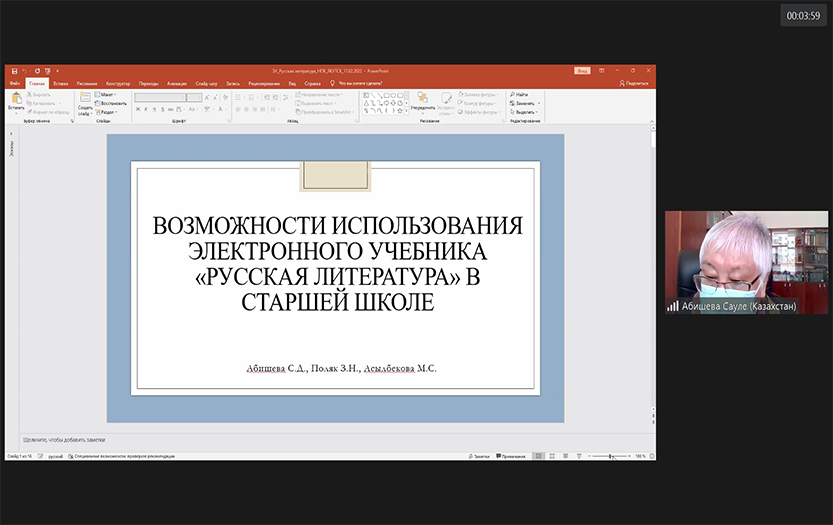Click the Paste (Вставить) clipboard icon

tap(15, 98)
